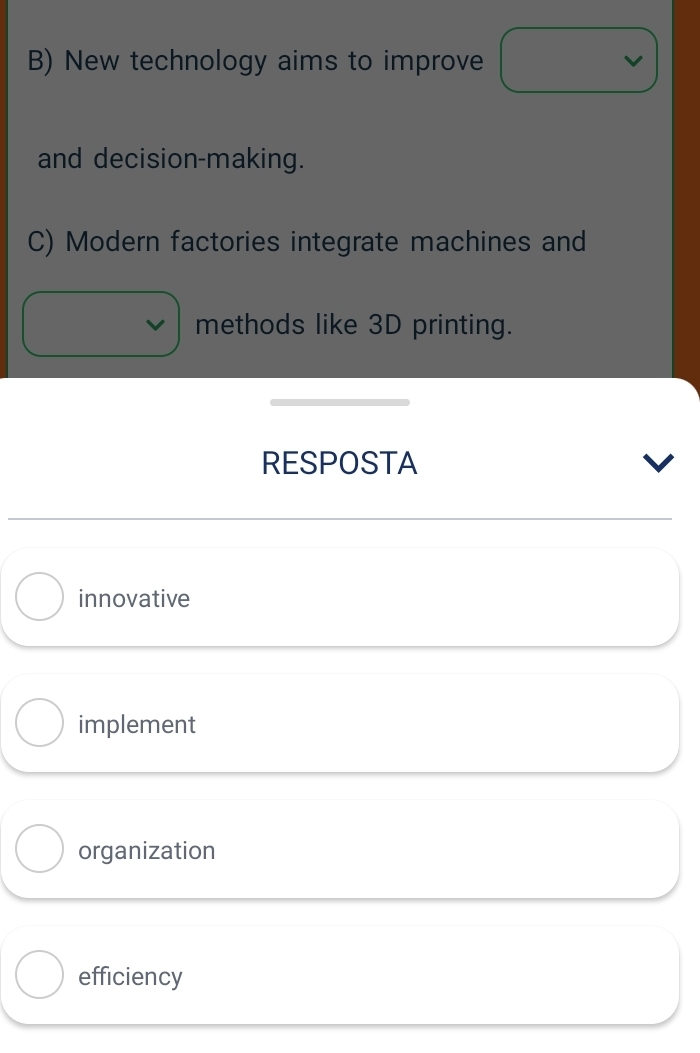Click the 'Modern factories integrate machines and' text

point(307,242)
